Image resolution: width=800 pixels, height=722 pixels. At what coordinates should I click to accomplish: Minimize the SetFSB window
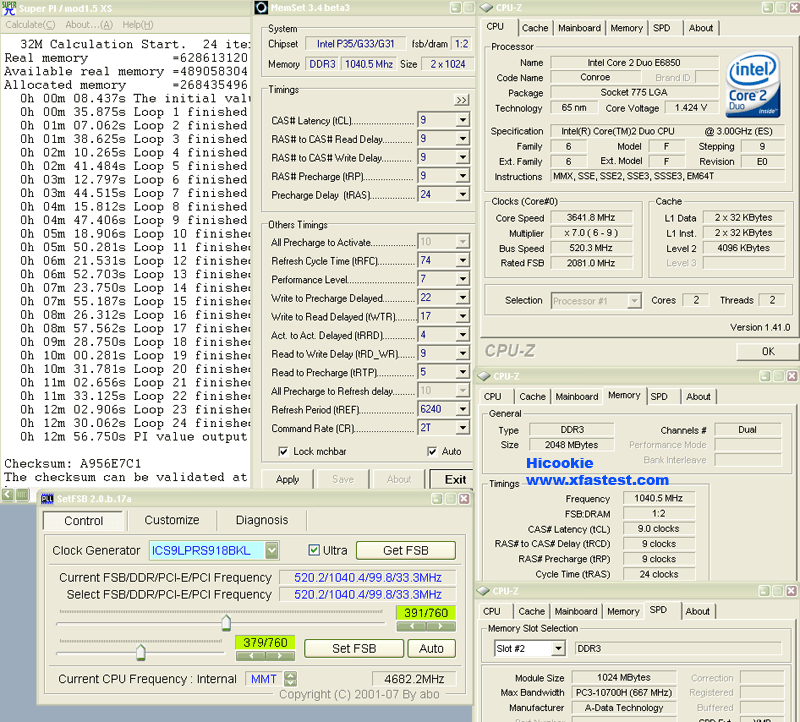437,499
